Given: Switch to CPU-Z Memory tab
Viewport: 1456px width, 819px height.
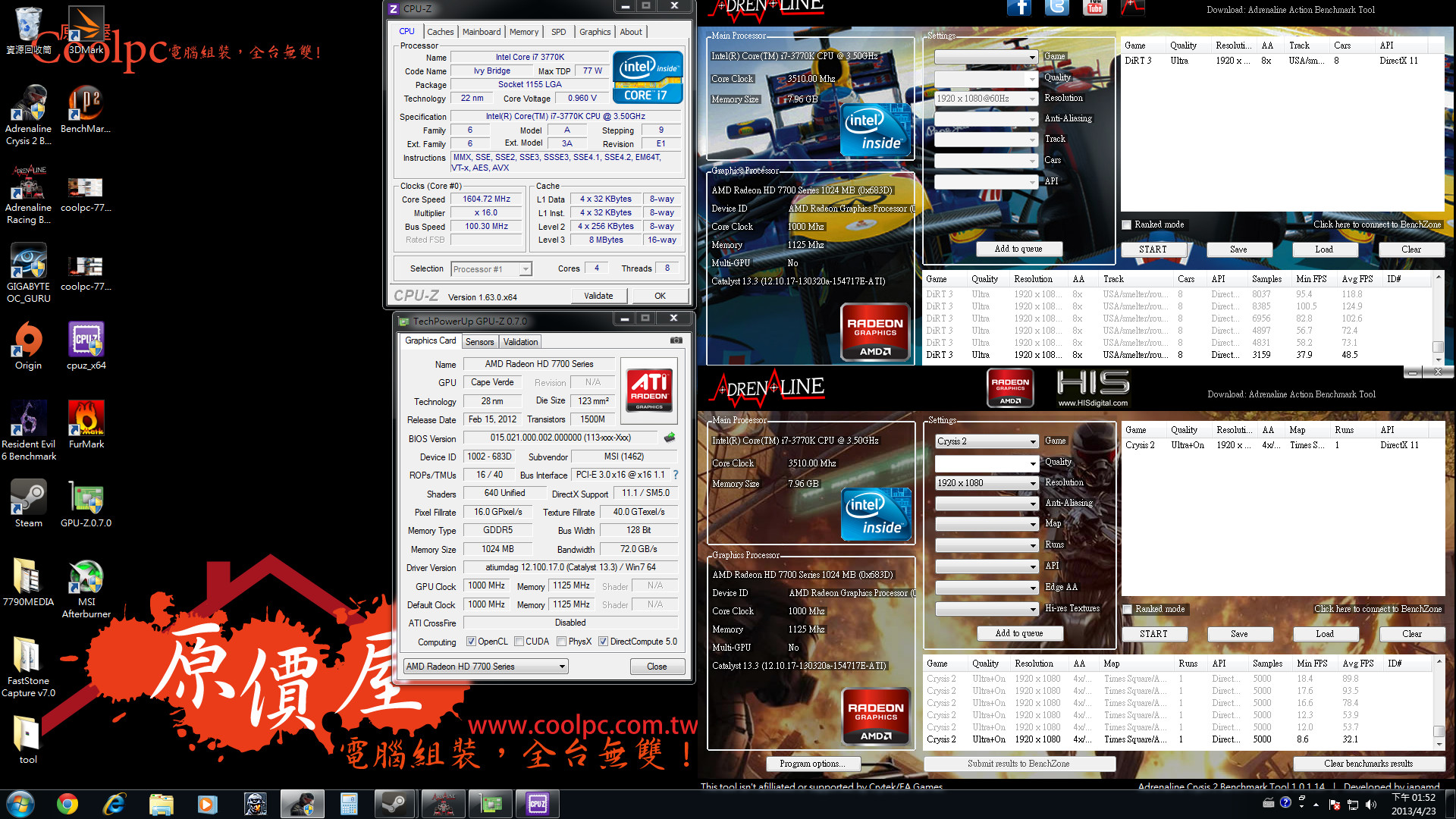Looking at the screenshot, I should tap(524, 32).
